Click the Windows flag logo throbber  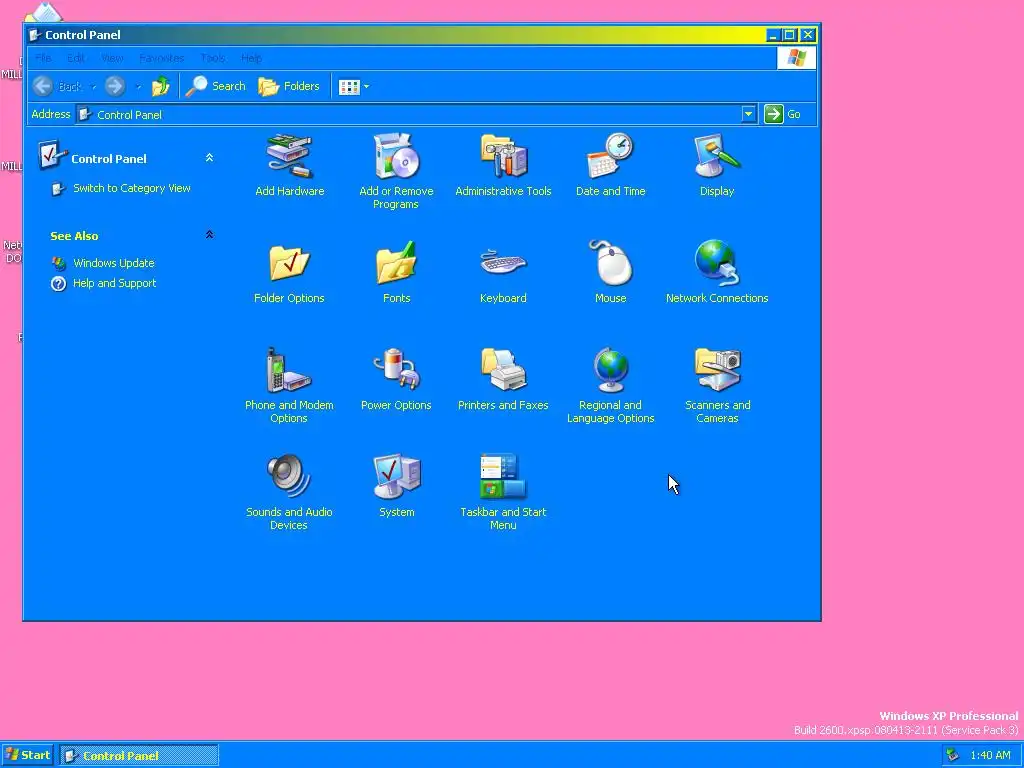(796, 58)
